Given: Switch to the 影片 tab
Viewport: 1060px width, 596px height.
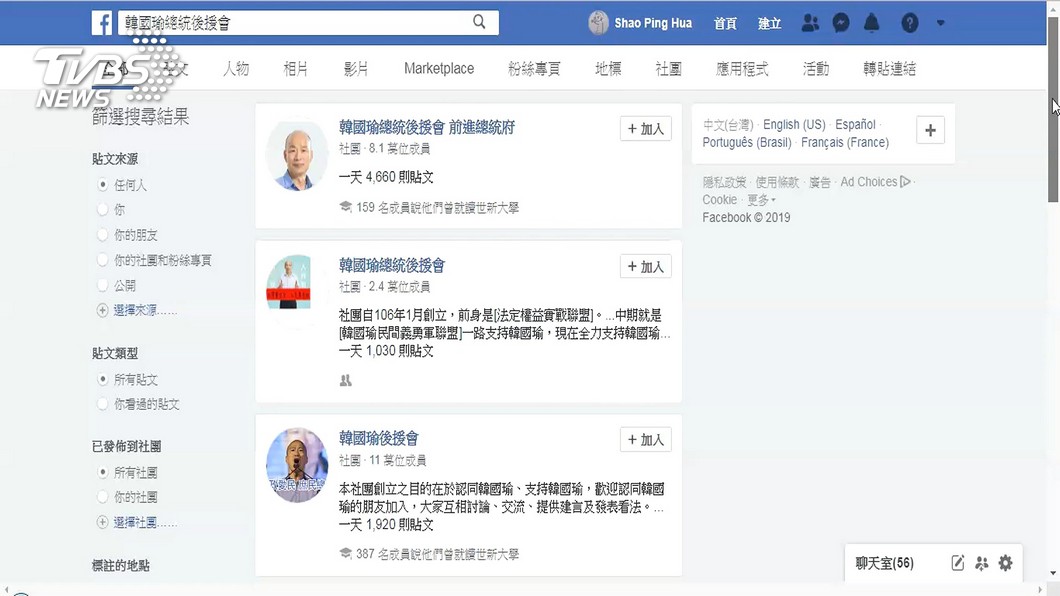Looking at the screenshot, I should pyautogui.click(x=356, y=68).
